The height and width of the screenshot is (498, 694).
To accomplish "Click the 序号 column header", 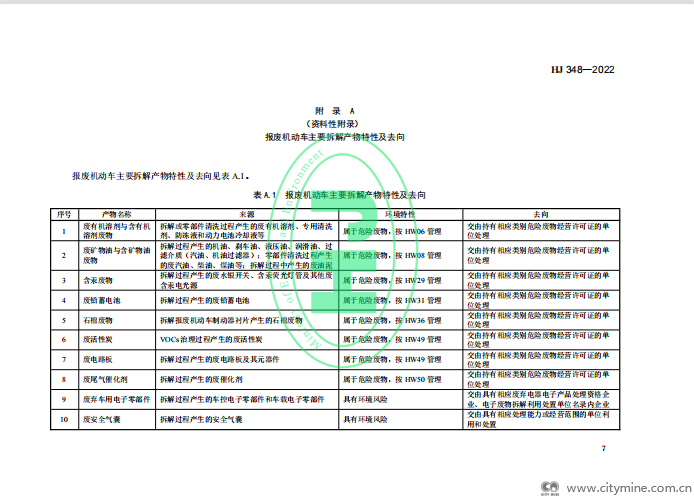I will click(63, 214).
